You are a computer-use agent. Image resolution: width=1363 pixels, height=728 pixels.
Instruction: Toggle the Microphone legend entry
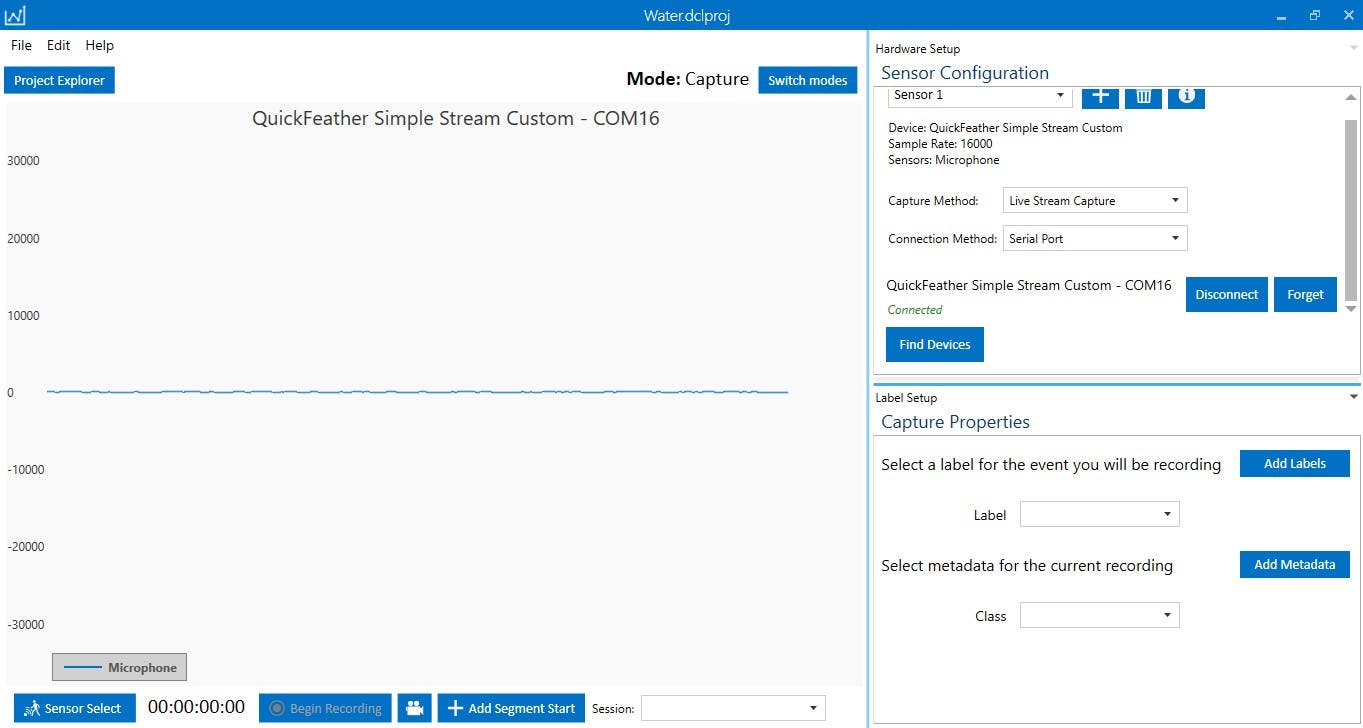click(119, 667)
